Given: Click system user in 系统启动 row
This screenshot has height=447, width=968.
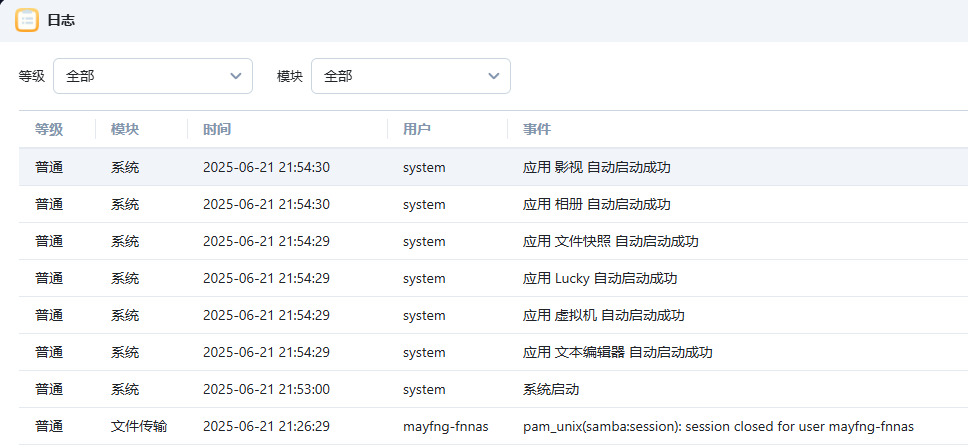Looking at the screenshot, I should click(x=424, y=390).
